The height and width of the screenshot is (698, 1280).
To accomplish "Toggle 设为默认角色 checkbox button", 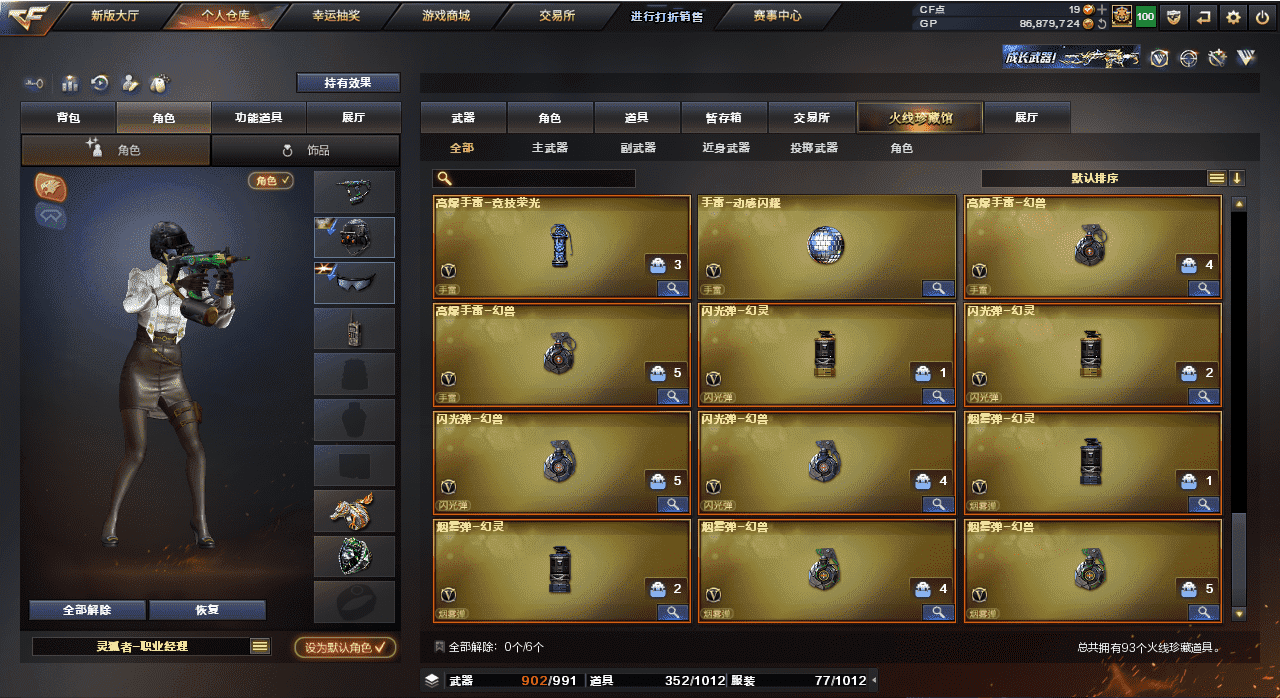I will coord(345,647).
